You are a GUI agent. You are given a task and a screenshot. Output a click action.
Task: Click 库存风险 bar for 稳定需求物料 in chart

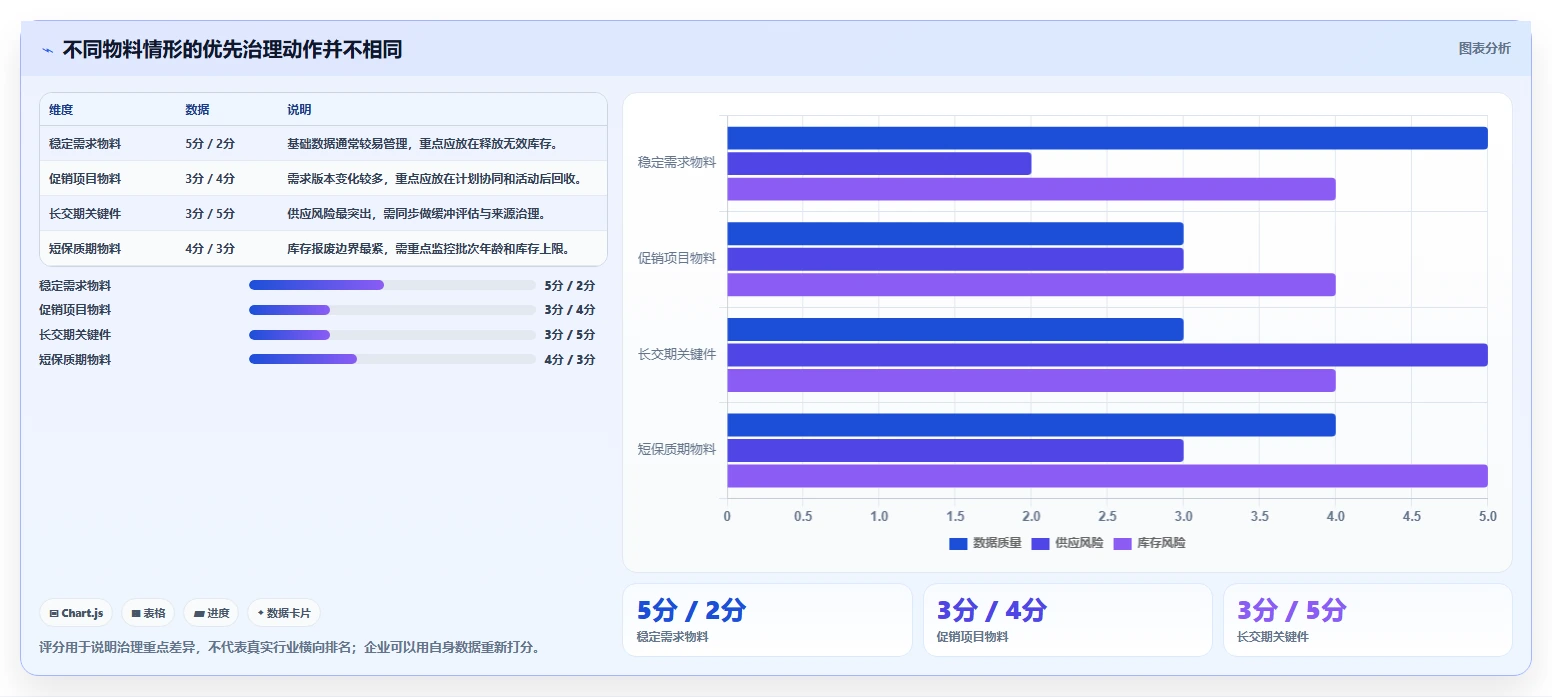tap(1031, 189)
